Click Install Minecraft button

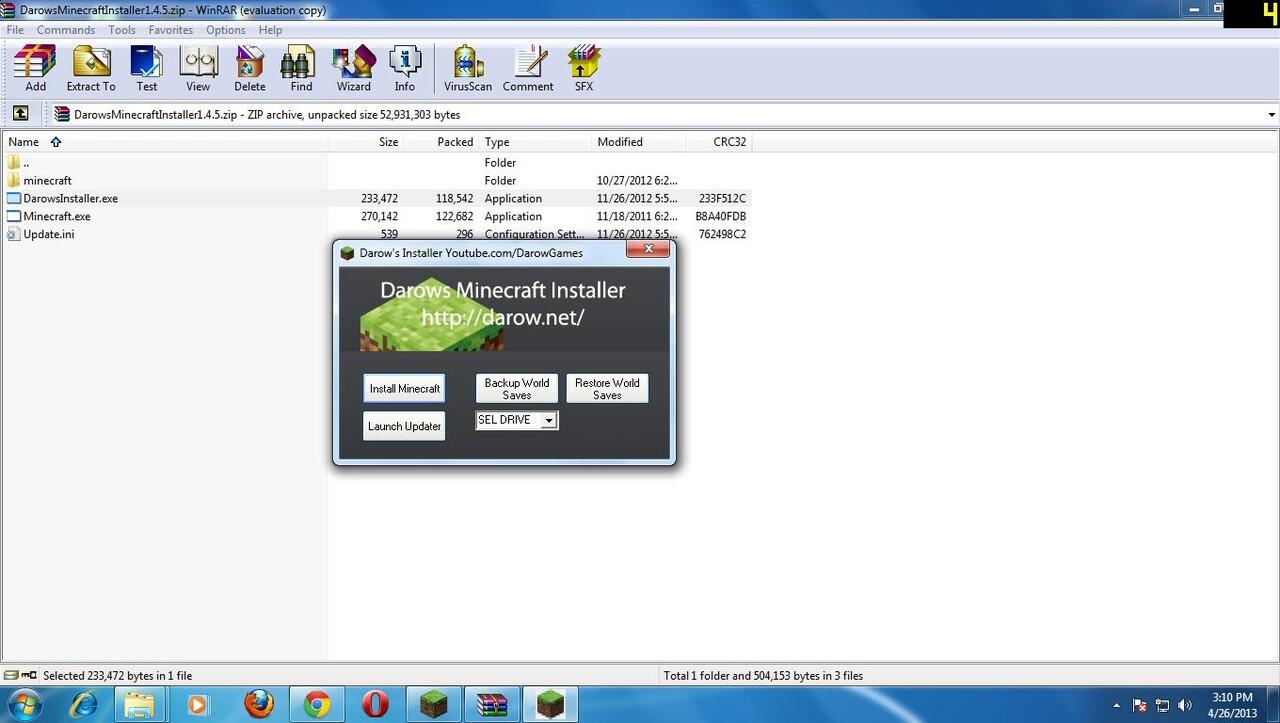coord(404,388)
